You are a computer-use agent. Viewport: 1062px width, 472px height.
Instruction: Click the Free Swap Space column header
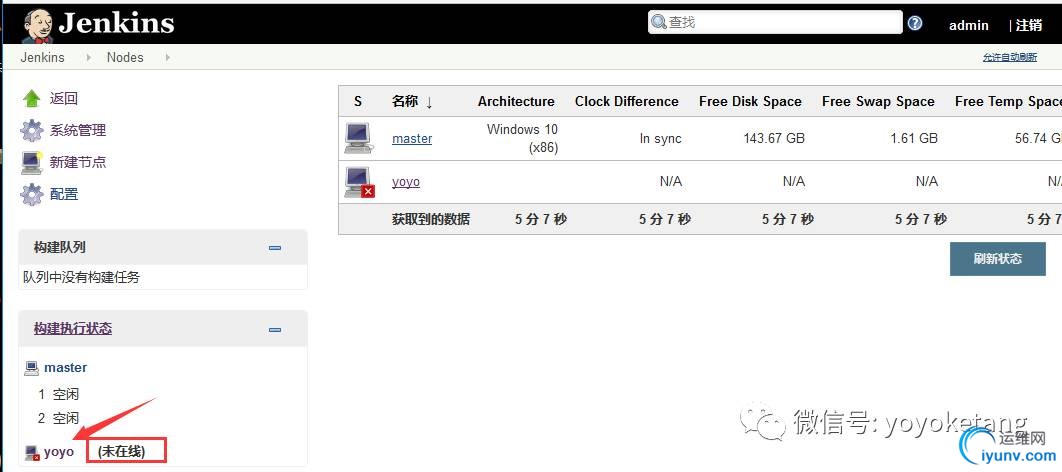pyautogui.click(x=878, y=102)
